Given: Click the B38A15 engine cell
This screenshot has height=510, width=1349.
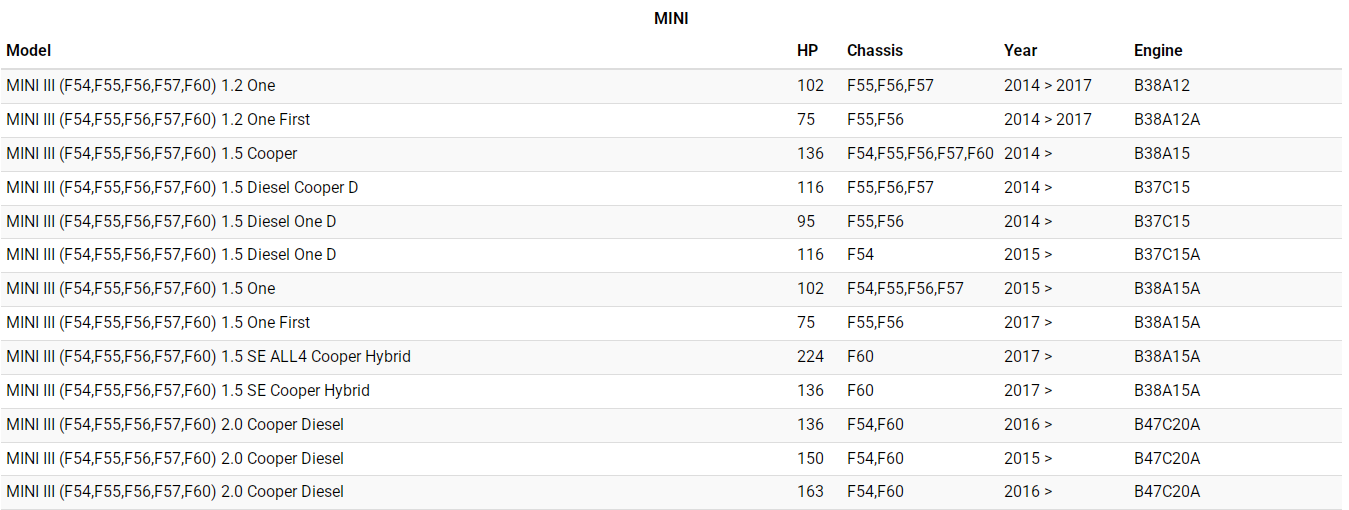Looking at the screenshot, I should pos(1161,154).
